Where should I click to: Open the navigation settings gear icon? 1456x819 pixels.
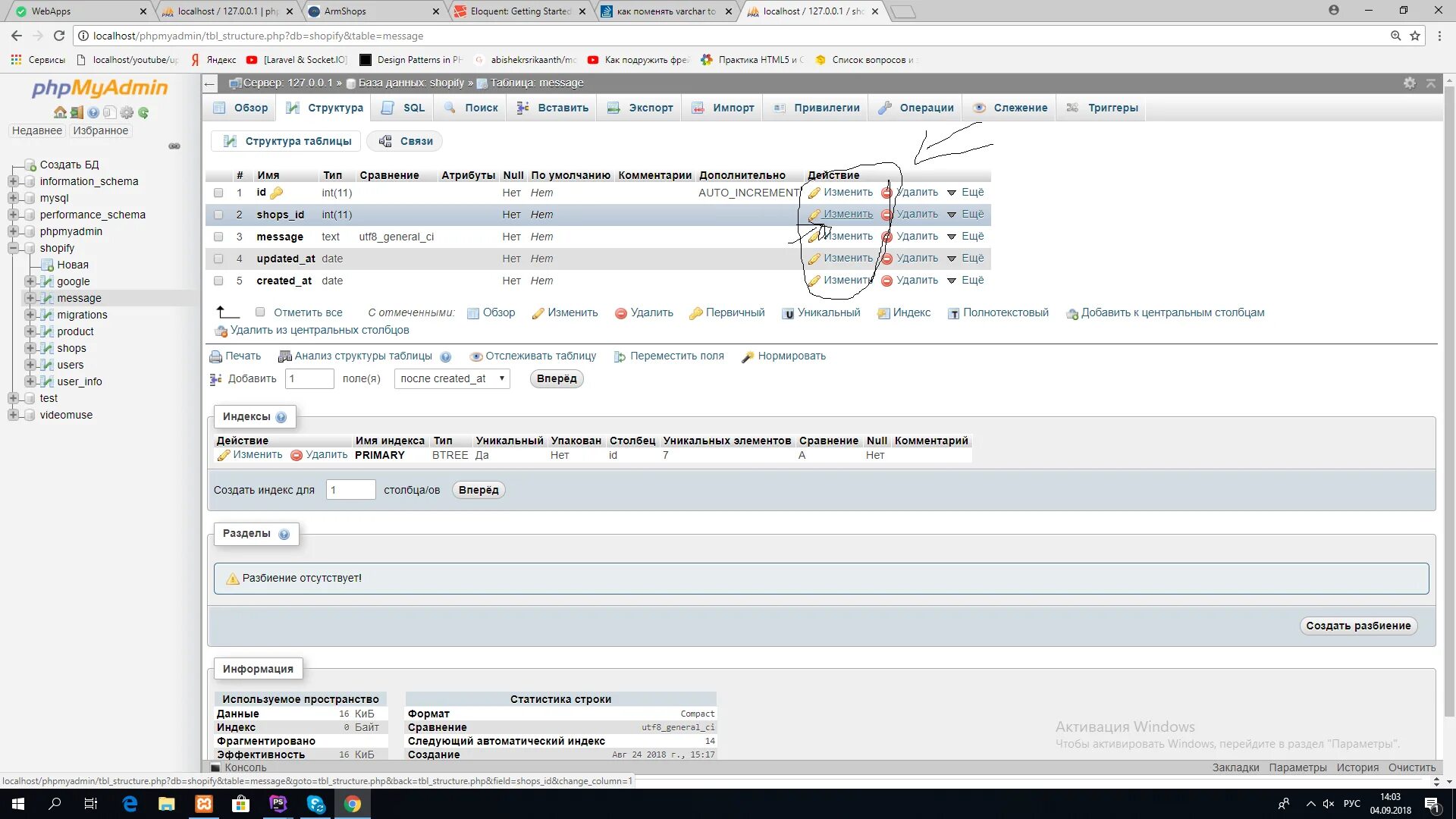[127, 113]
